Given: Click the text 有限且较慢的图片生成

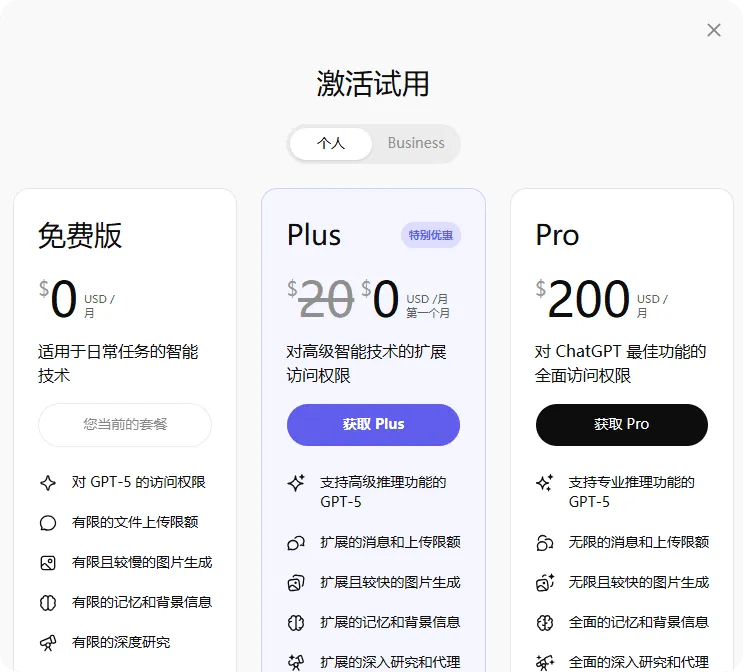Looking at the screenshot, I should coord(142,563).
